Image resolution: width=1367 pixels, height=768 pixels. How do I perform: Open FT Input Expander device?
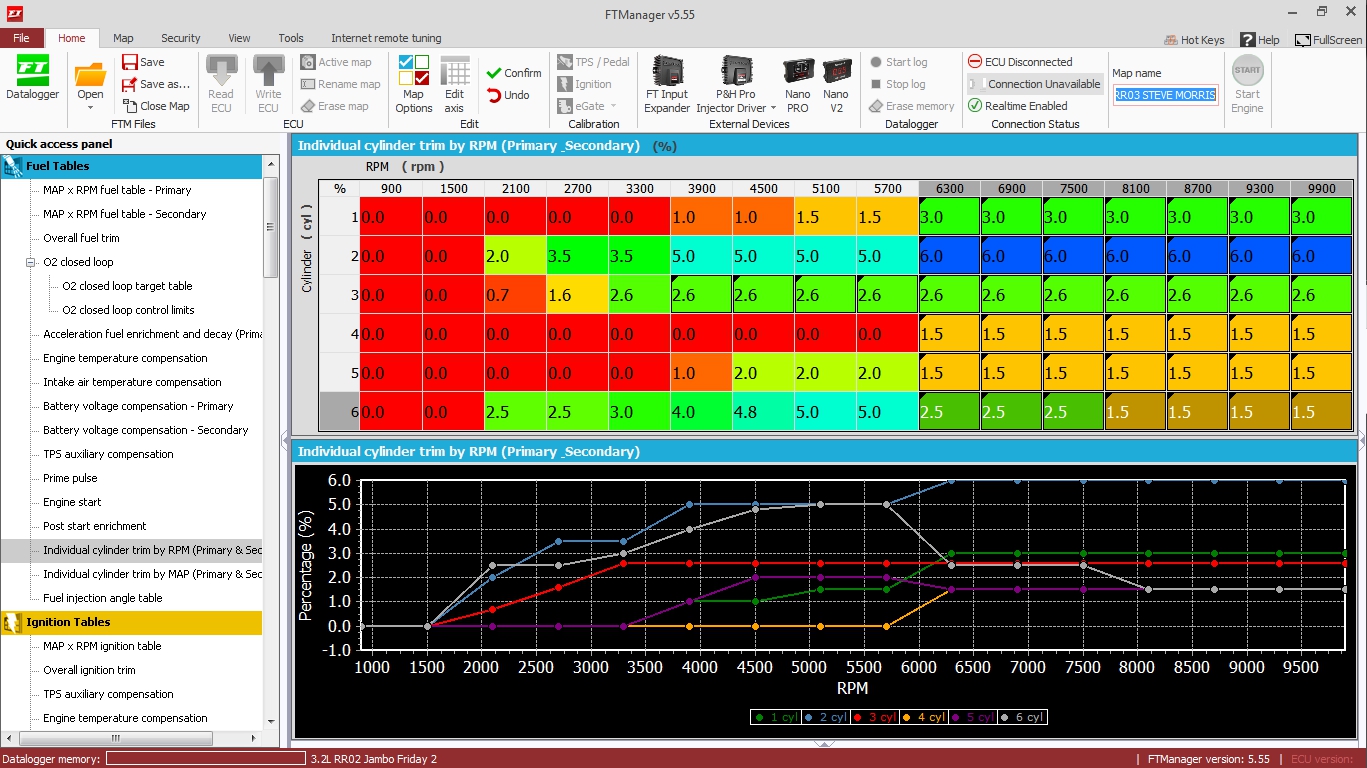667,84
